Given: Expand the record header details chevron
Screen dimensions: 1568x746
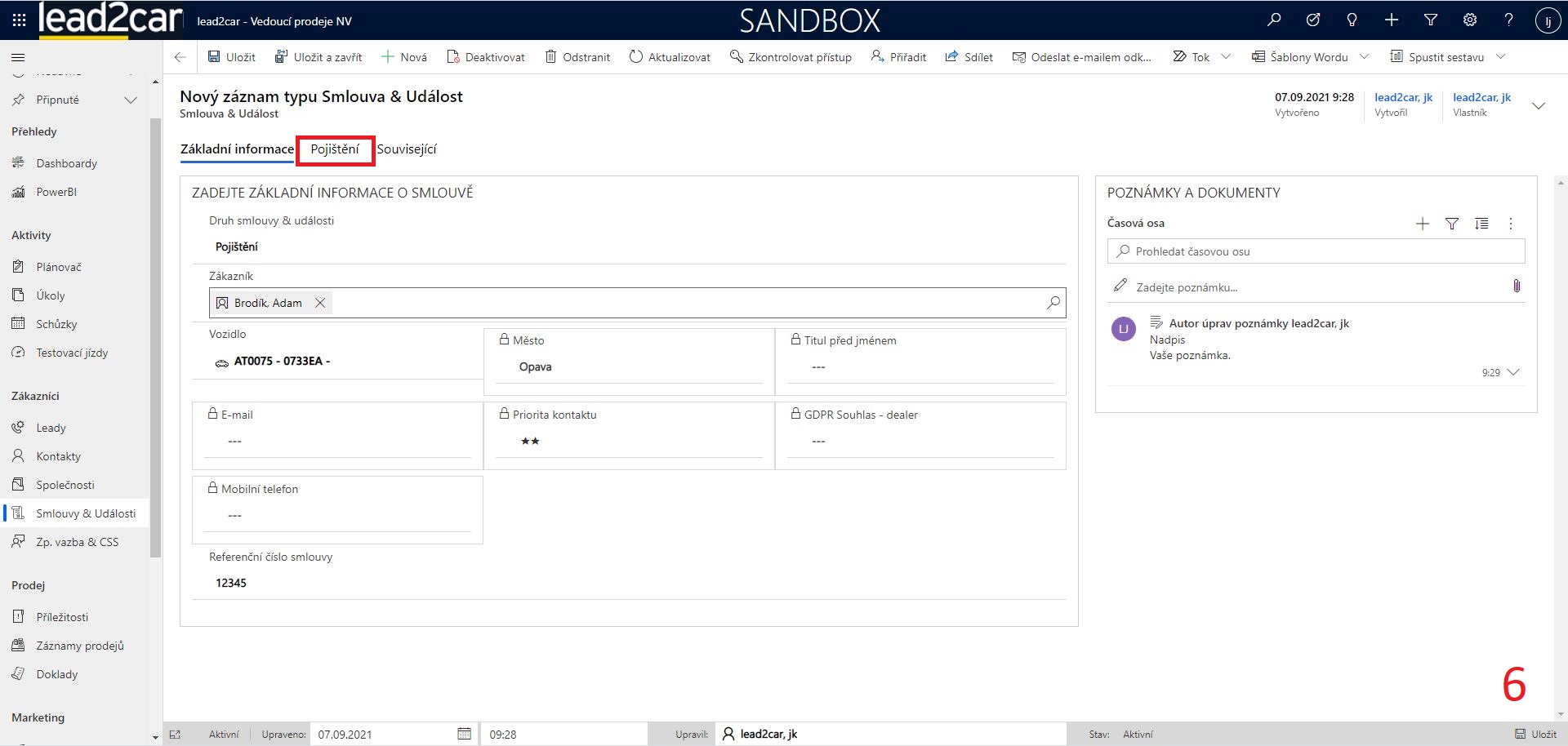Looking at the screenshot, I should click(1538, 106).
